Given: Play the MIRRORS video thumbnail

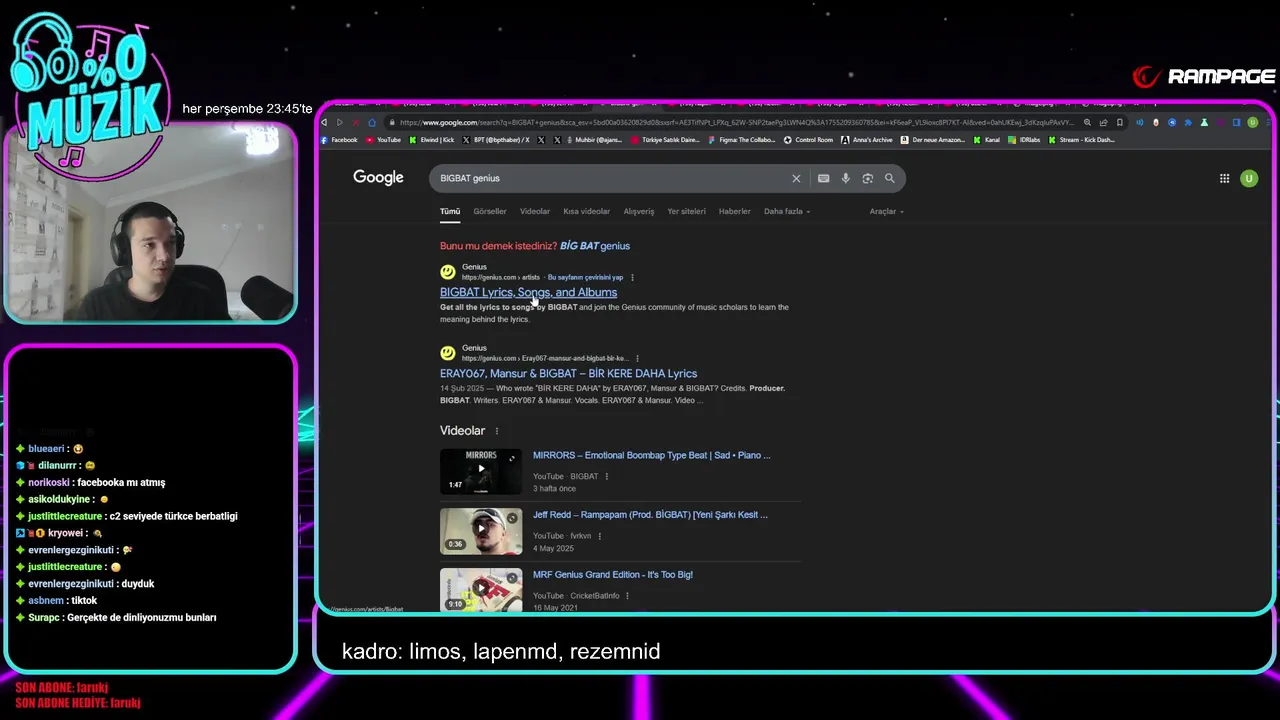Looking at the screenshot, I should 481,472.
